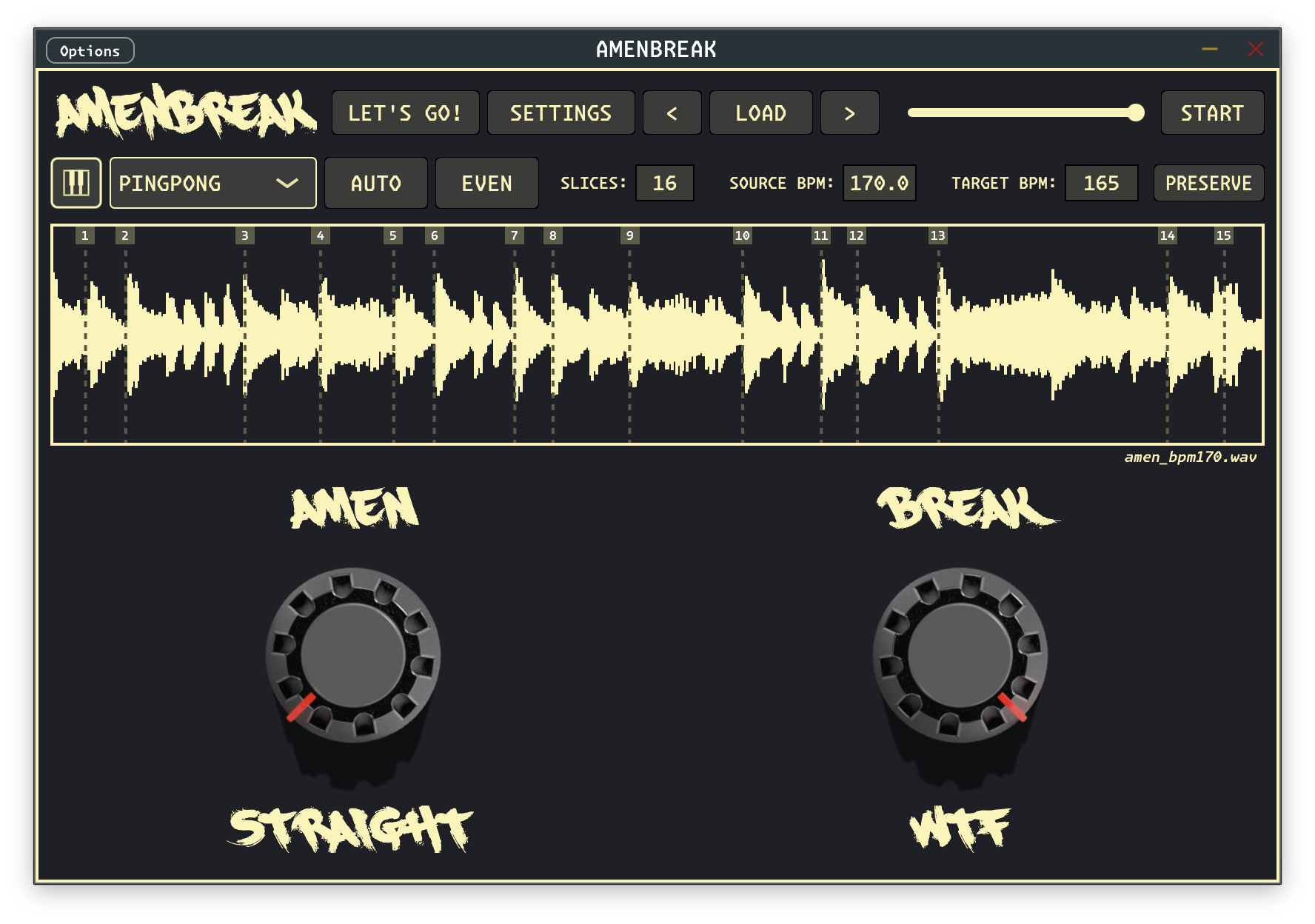Toggle the EVEN slicing mode
The width and height of the screenshot is (1315, 924).
pyautogui.click(x=486, y=183)
